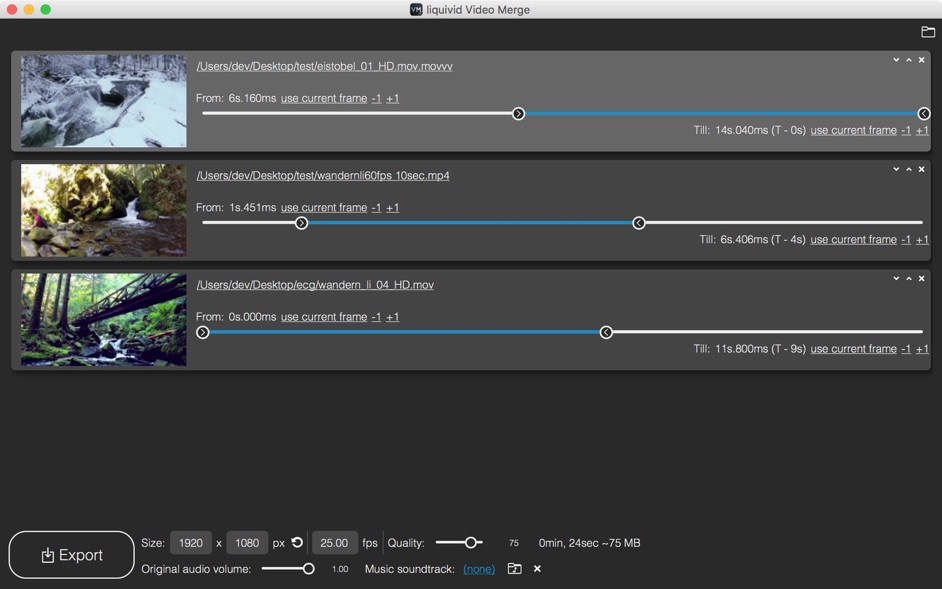The width and height of the screenshot is (942, 589).
Task: Step eistobel From point back one frame
Action: (x=376, y=98)
